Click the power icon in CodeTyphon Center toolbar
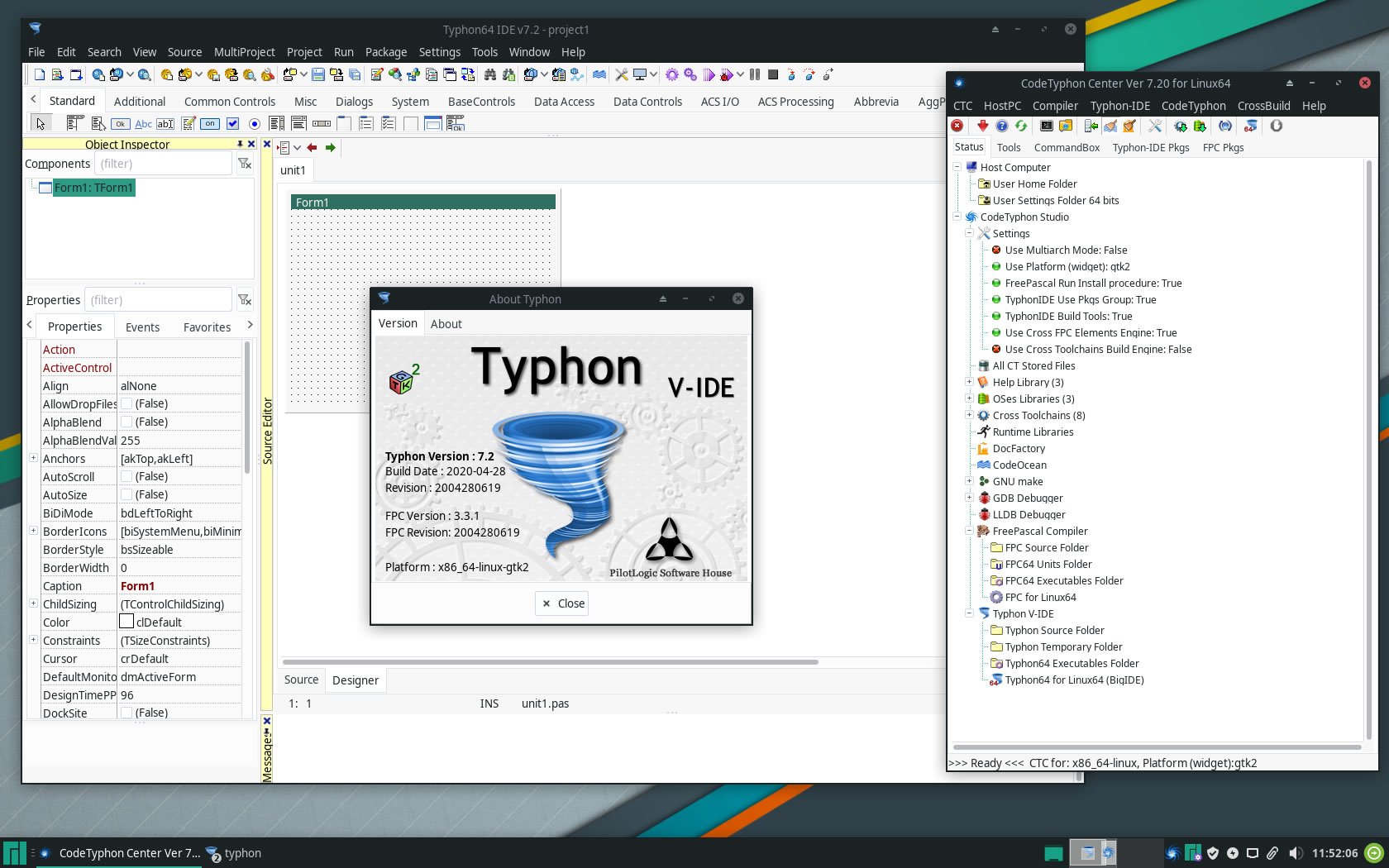The image size is (1389, 868). (x=1276, y=126)
